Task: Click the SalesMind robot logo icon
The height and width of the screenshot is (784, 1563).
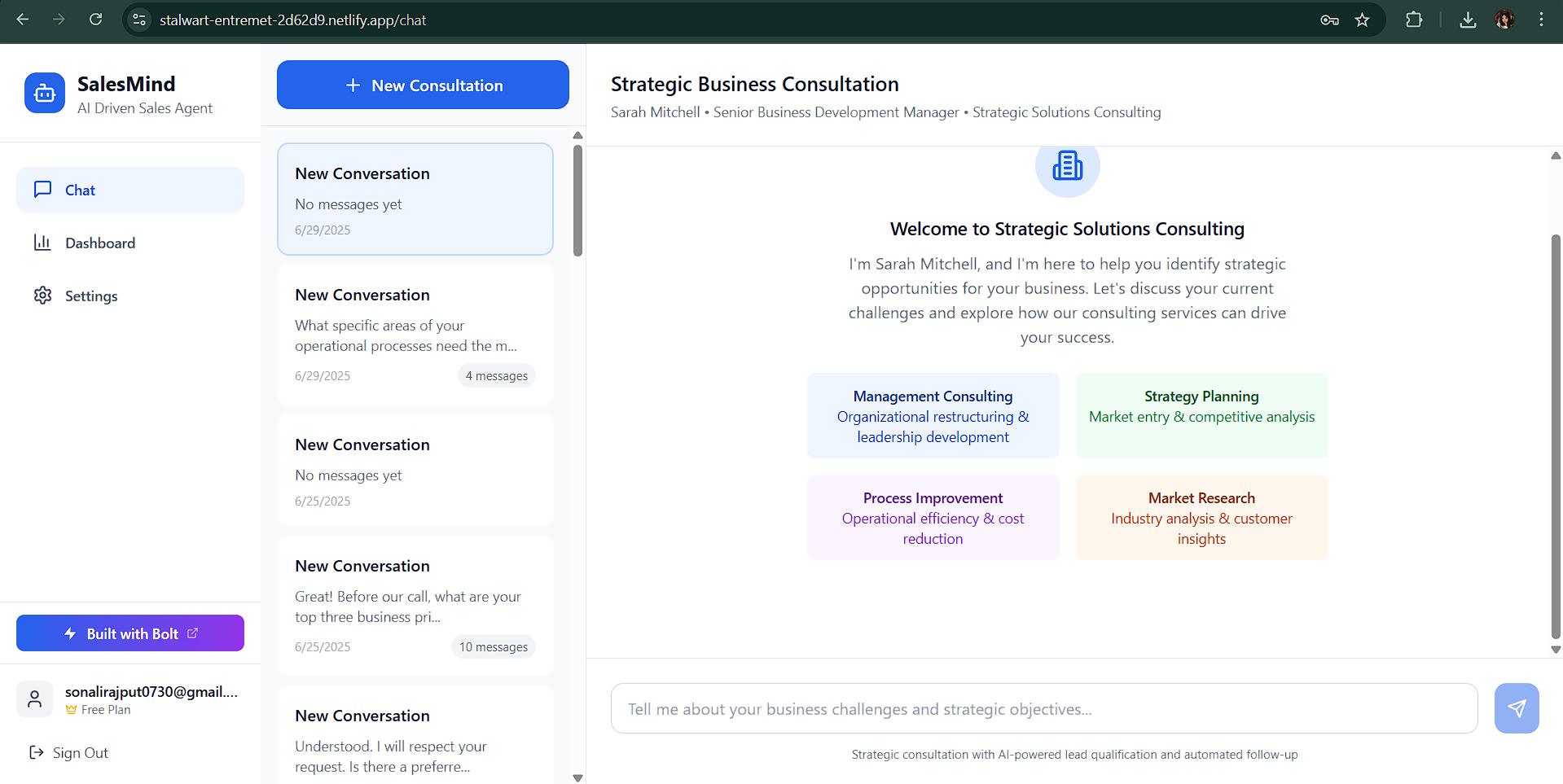Action: click(45, 94)
